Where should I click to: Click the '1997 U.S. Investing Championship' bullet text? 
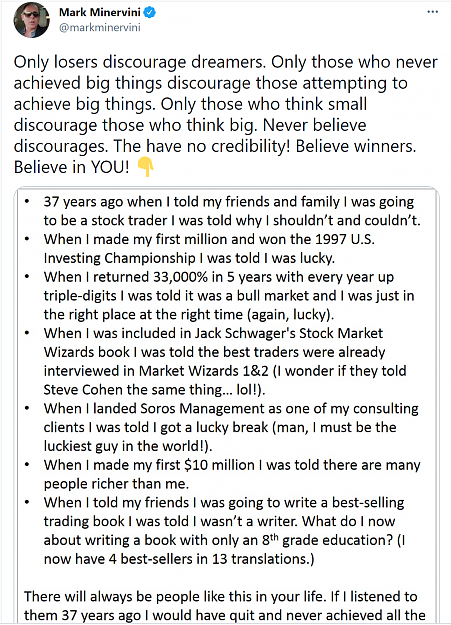pos(209,249)
